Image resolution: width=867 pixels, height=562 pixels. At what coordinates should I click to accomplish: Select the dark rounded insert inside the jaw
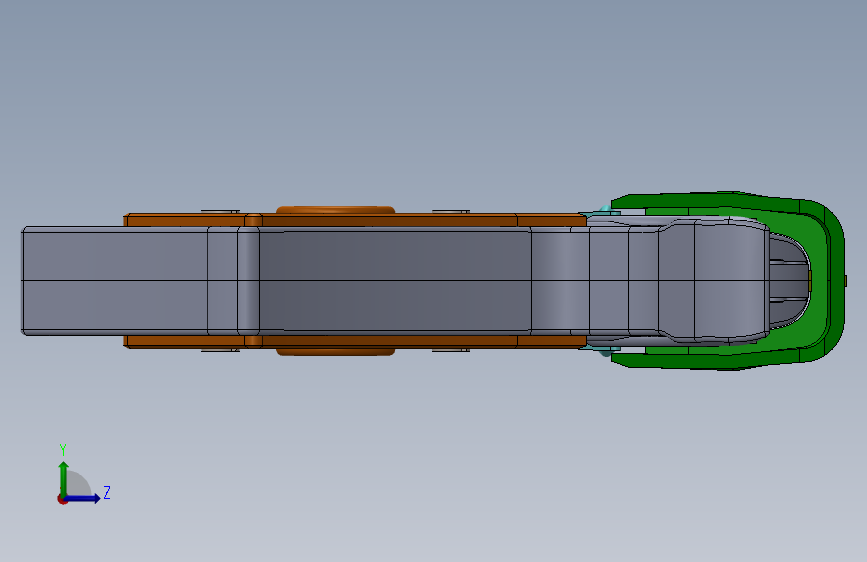789,280
